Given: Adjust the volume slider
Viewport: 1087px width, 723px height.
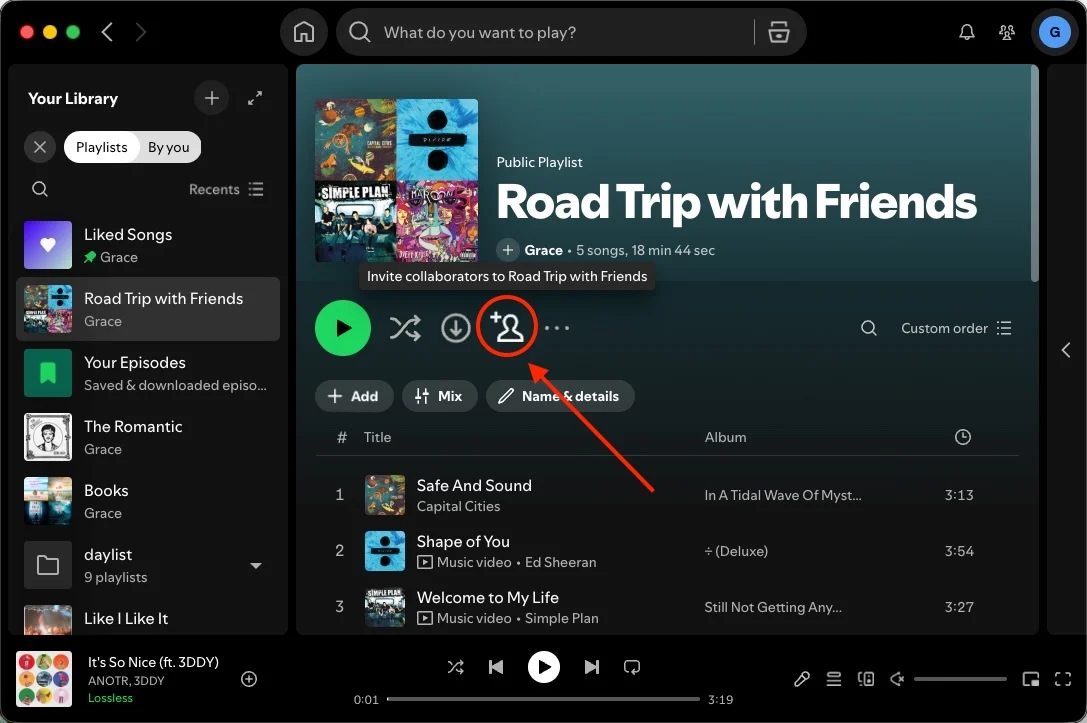Looking at the screenshot, I should [x=960, y=679].
